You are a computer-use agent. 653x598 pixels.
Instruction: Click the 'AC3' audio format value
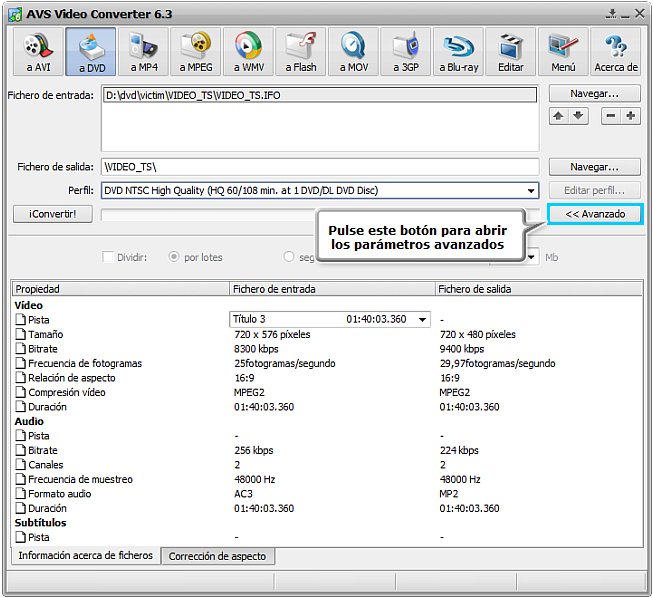click(243, 493)
